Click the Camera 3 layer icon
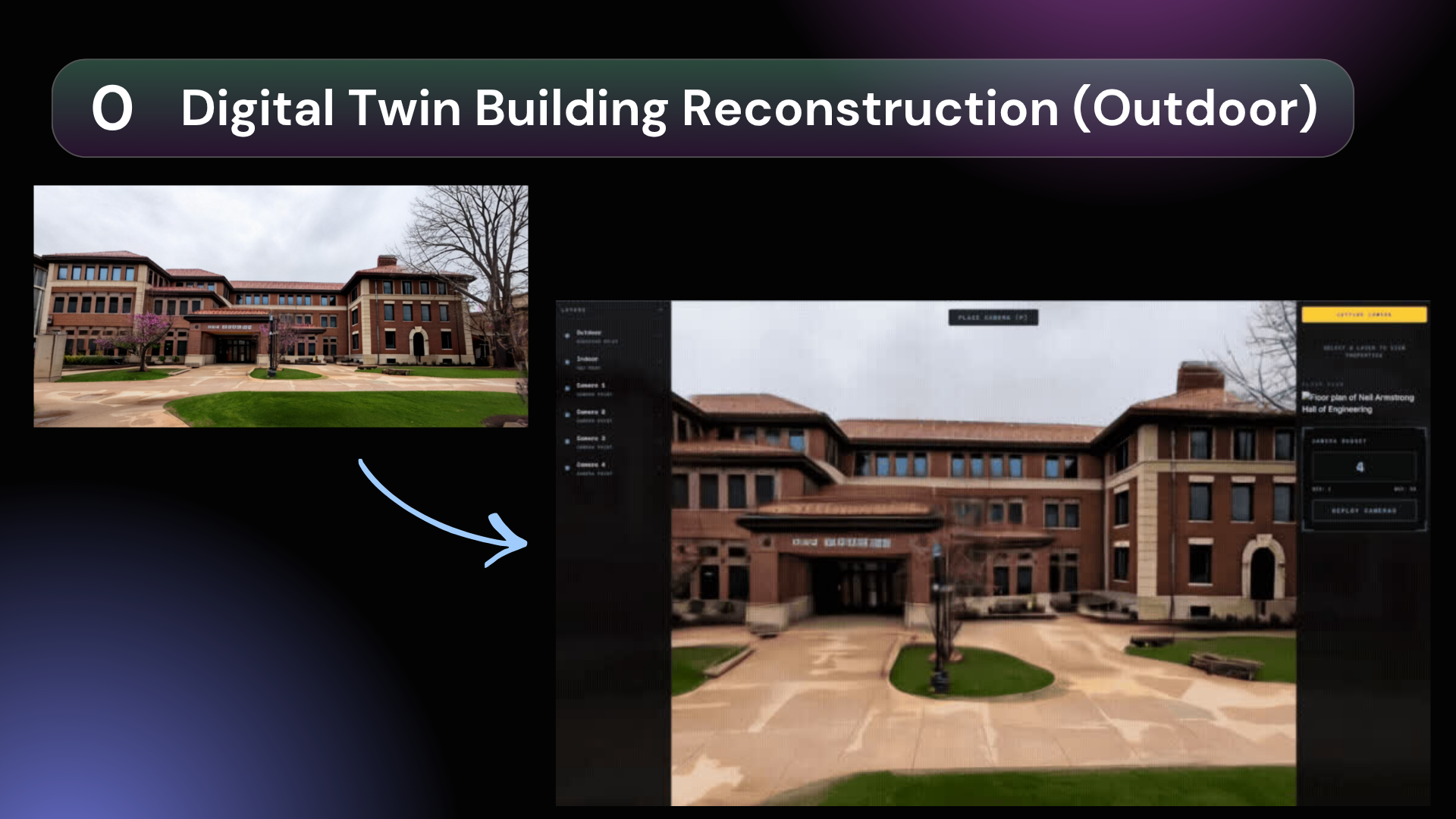Image resolution: width=1456 pixels, height=819 pixels. tap(567, 441)
